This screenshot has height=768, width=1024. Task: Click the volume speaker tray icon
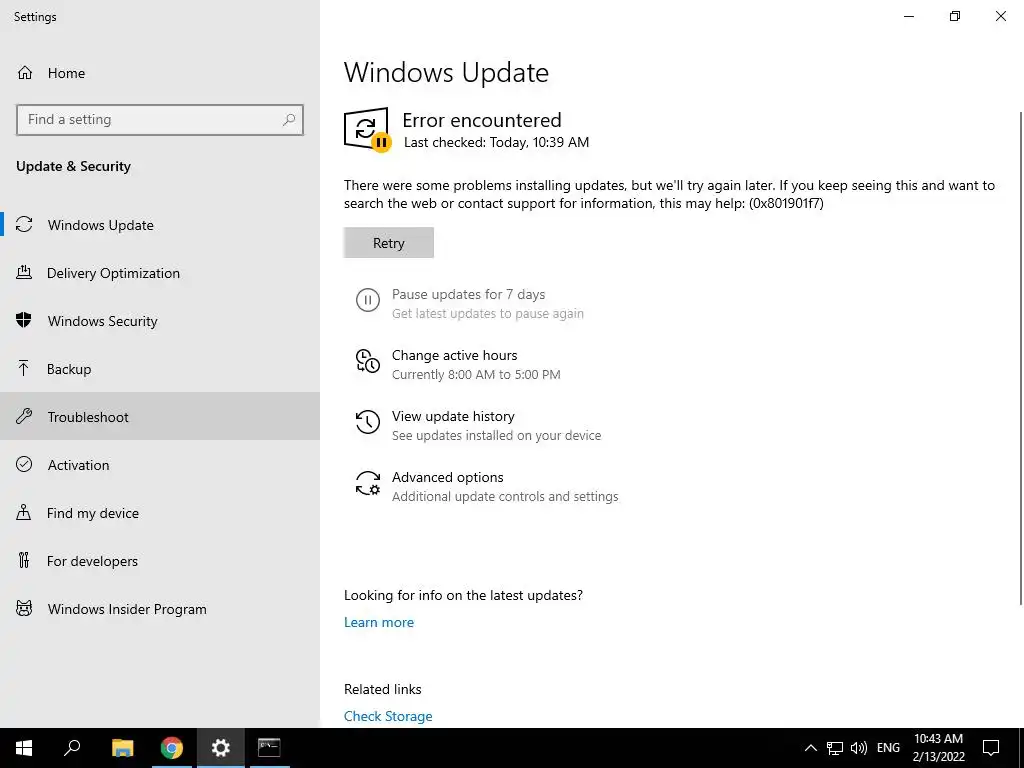859,748
